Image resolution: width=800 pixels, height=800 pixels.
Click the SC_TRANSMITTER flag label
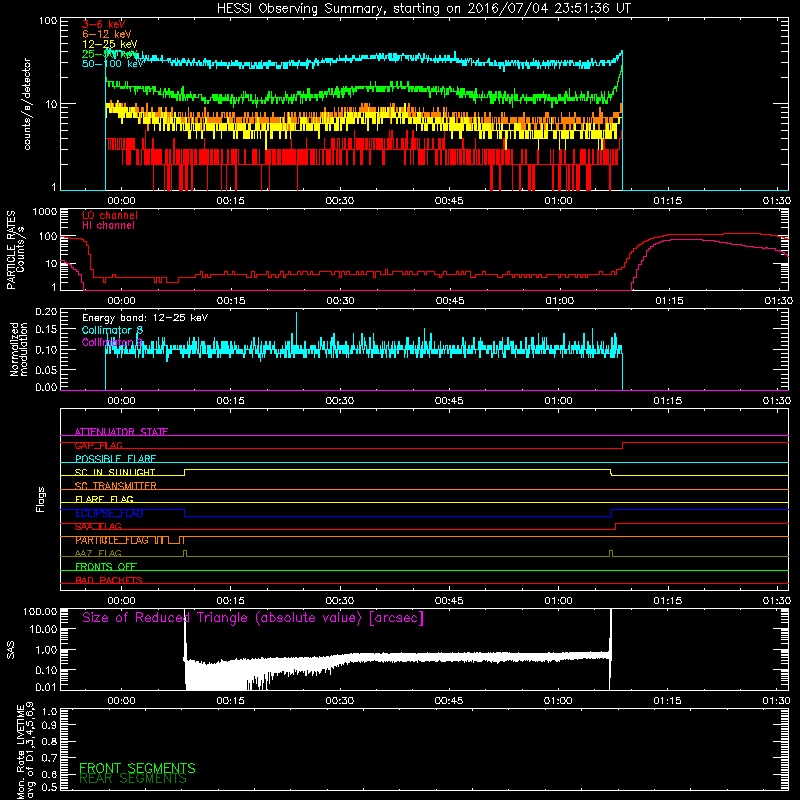pyautogui.click(x=115, y=486)
